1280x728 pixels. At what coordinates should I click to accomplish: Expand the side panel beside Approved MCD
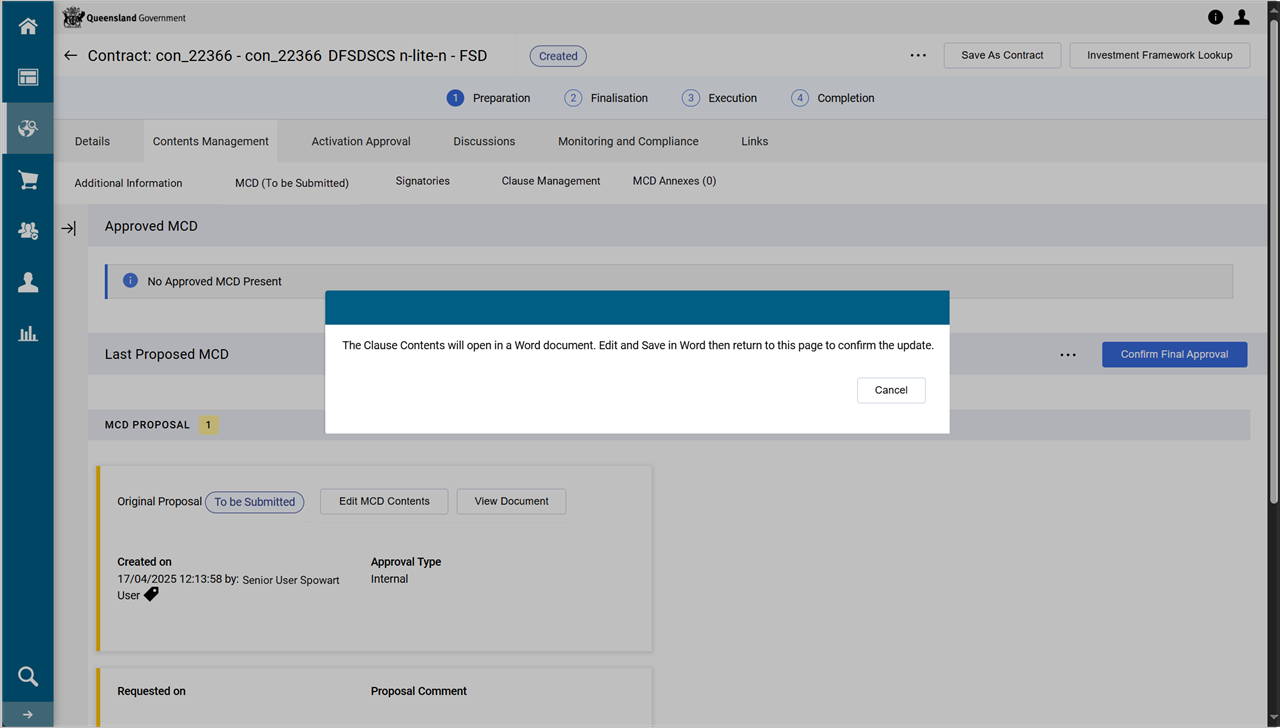(68, 229)
